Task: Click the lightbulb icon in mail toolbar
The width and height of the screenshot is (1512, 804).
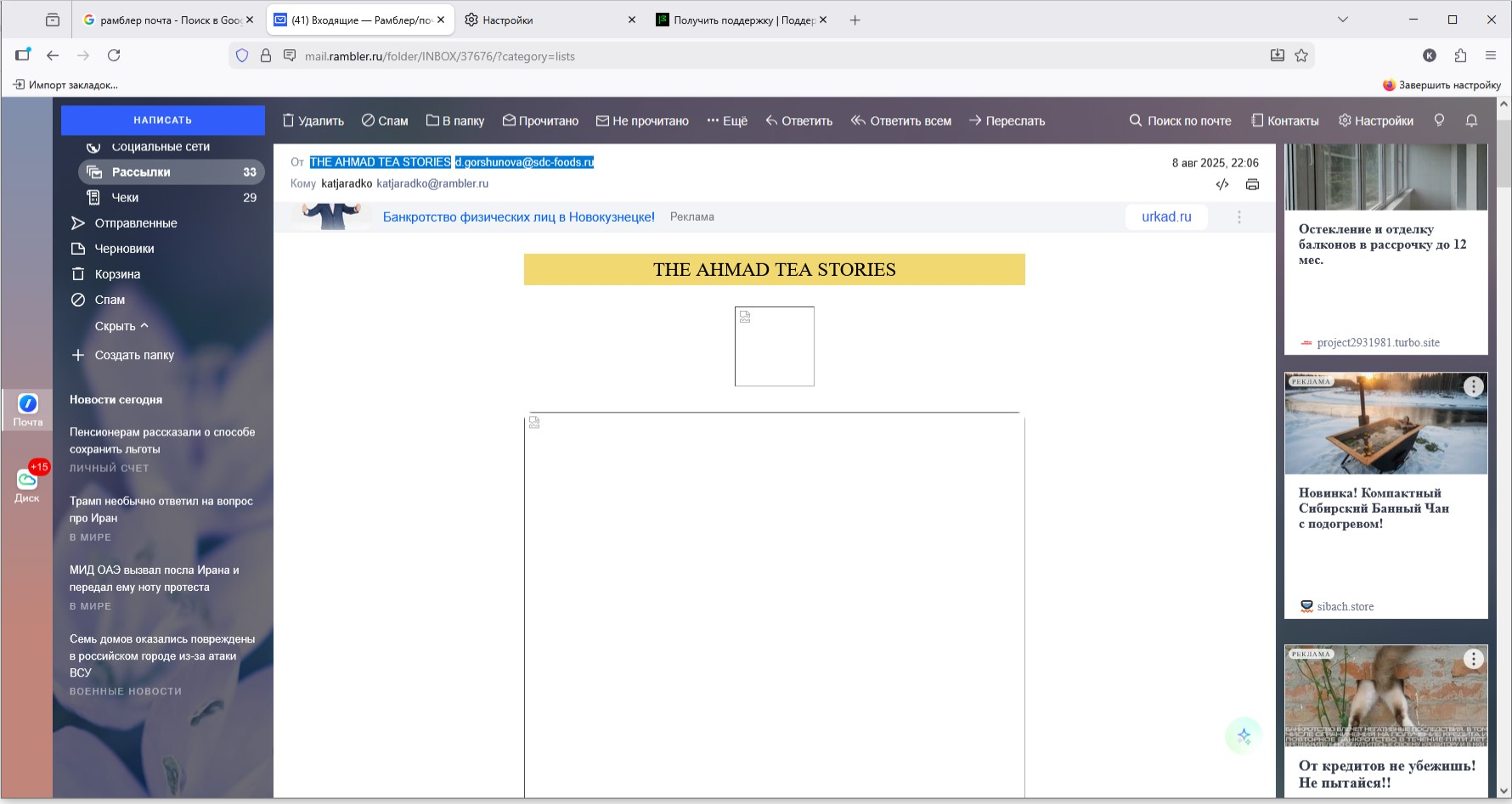Action: point(1439,121)
